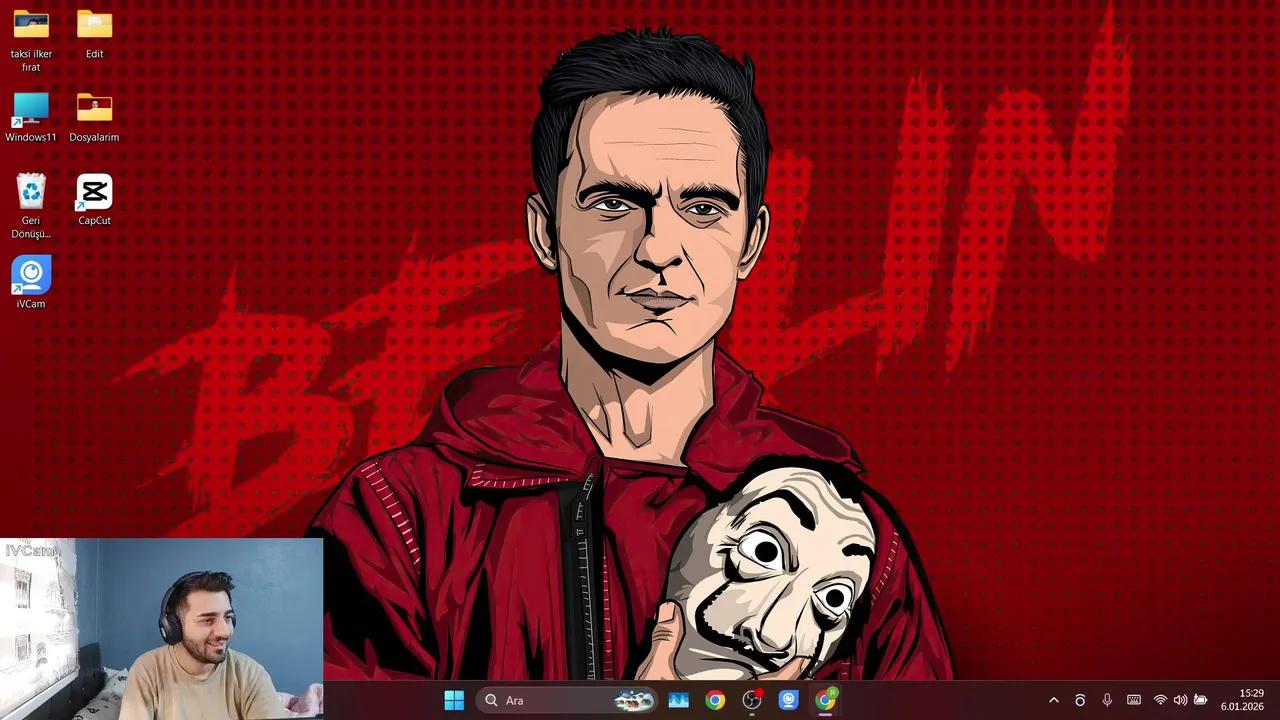Click the battery status tray icon

1201,700
